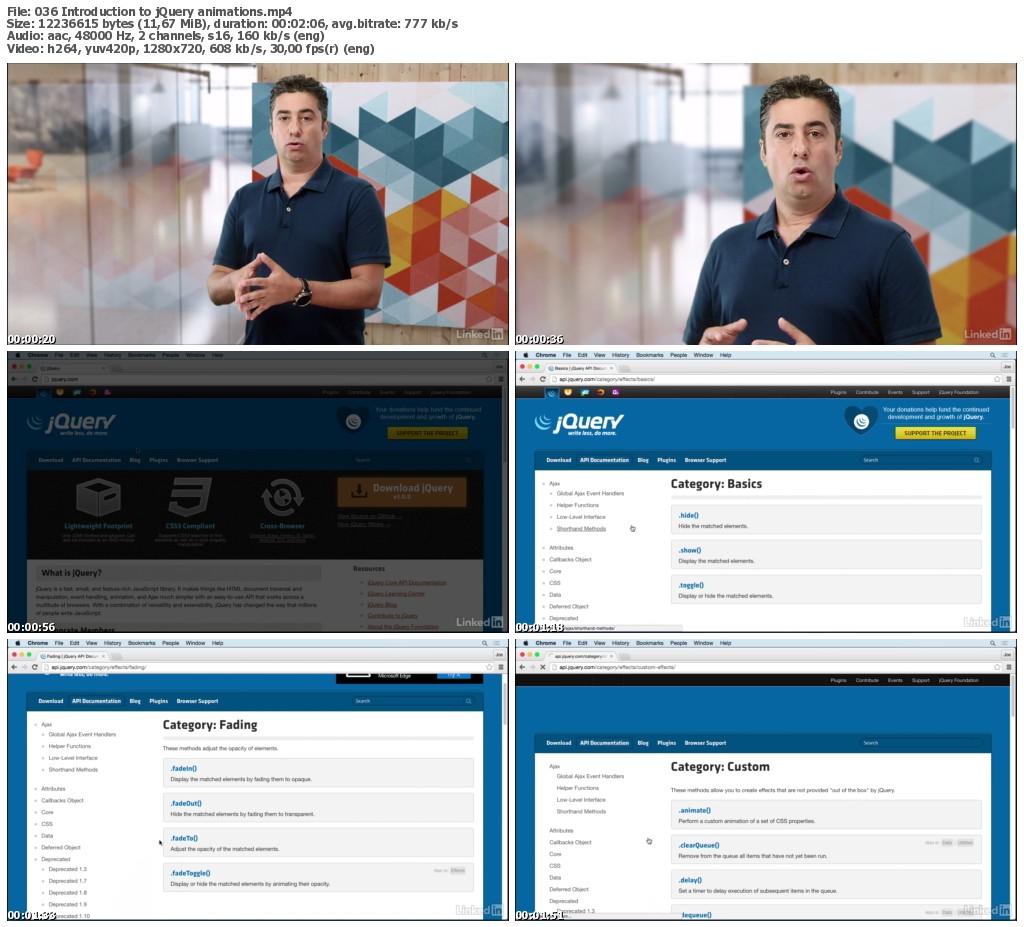
Task: Click Deprecated 1.7 in the Category: Fading sidebar
Action: (x=67, y=881)
